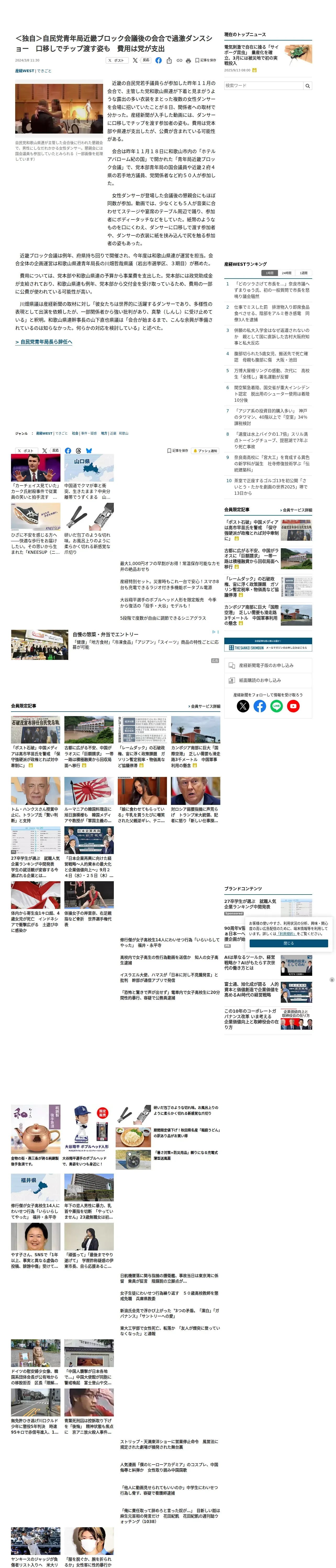
Task: Open the article's dance party photo
Action: point(59,108)
